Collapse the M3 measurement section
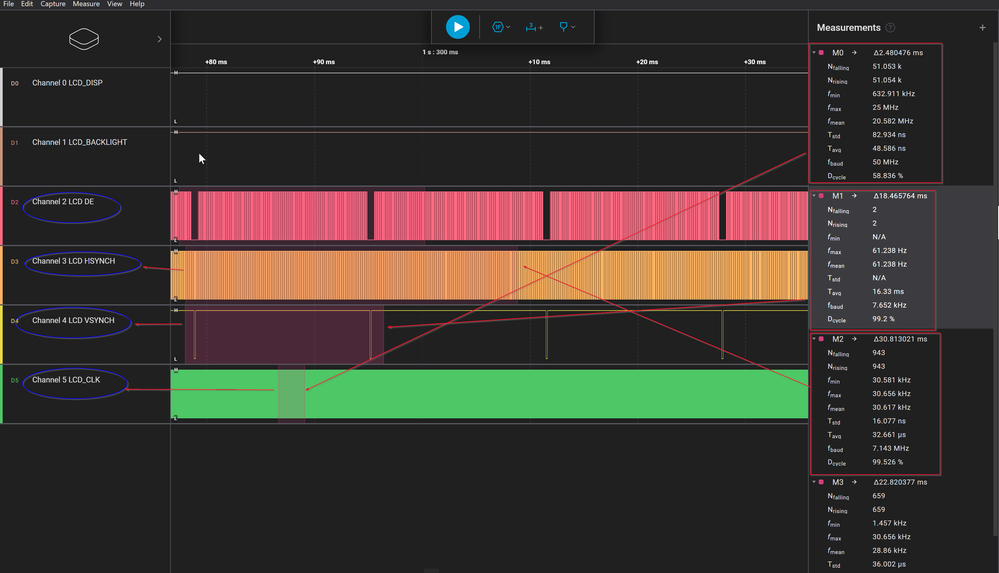999x573 pixels. pos(814,482)
